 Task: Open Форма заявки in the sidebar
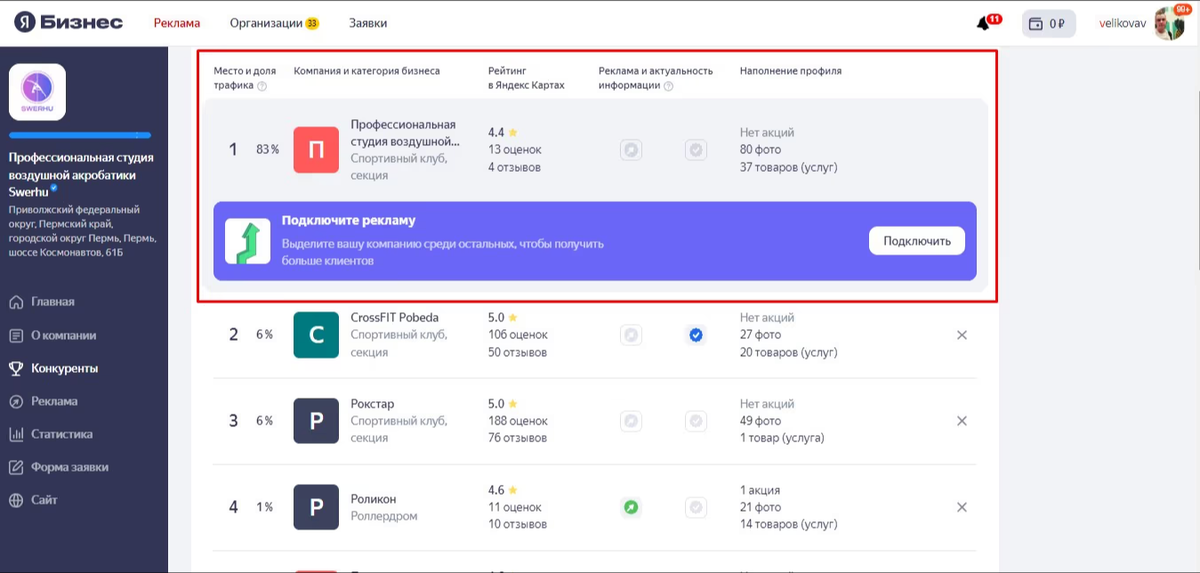click(69, 467)
